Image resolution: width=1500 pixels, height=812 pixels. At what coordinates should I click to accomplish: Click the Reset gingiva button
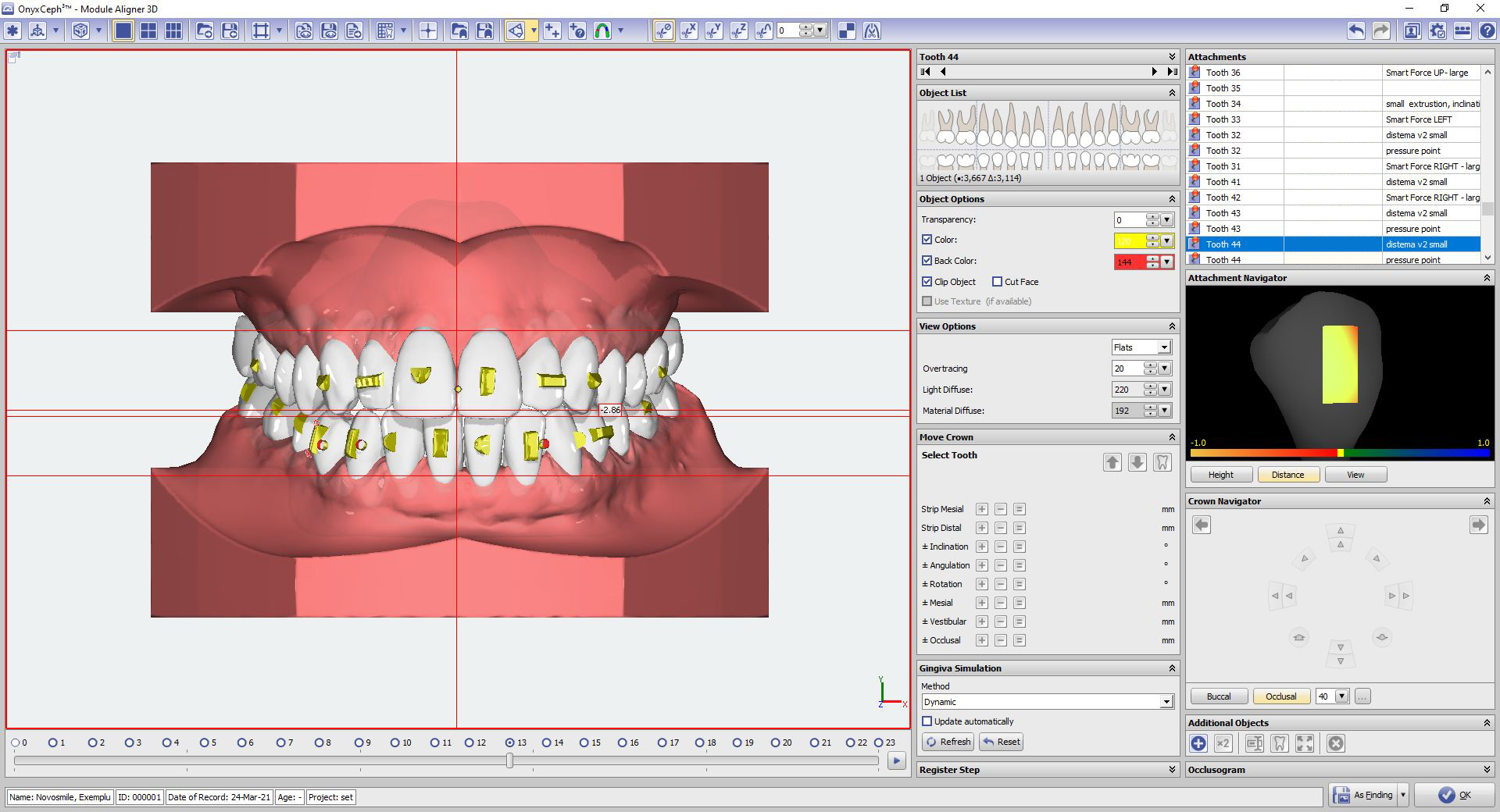click(1001, 742)
